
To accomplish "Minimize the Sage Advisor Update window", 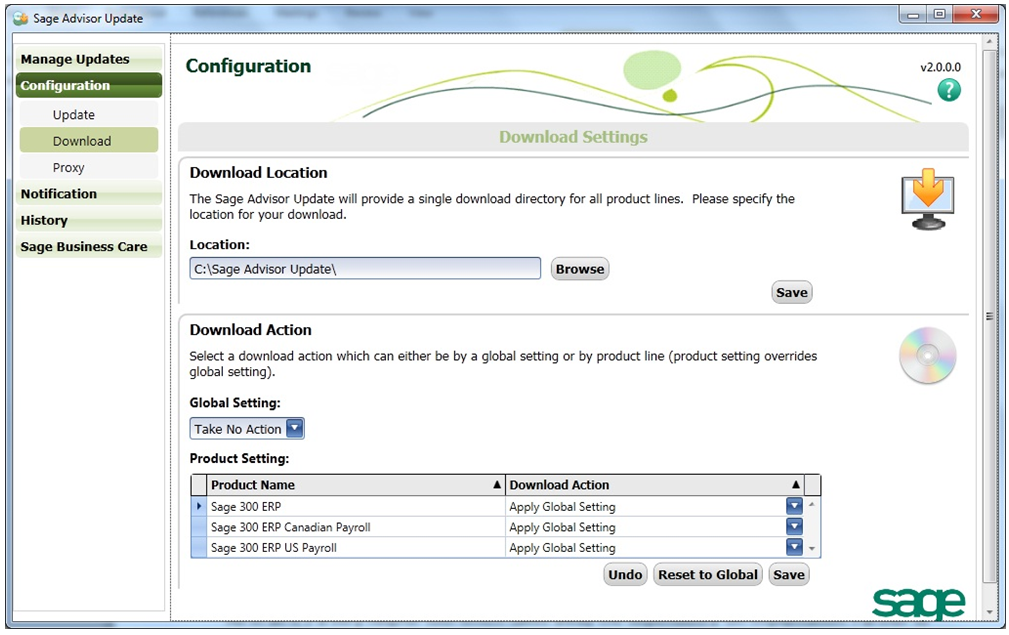I will (913, 15).
